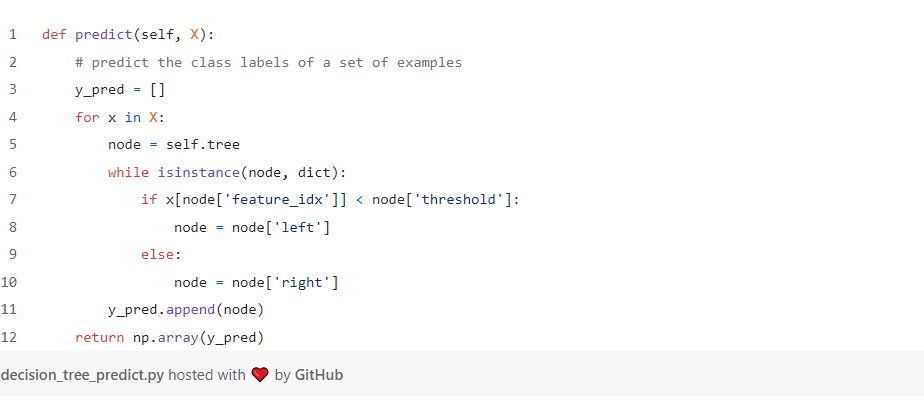Viewport: 924px width, 408px height.
Task: Click the isinstance call in while loop
Action: tap(198, 172)
